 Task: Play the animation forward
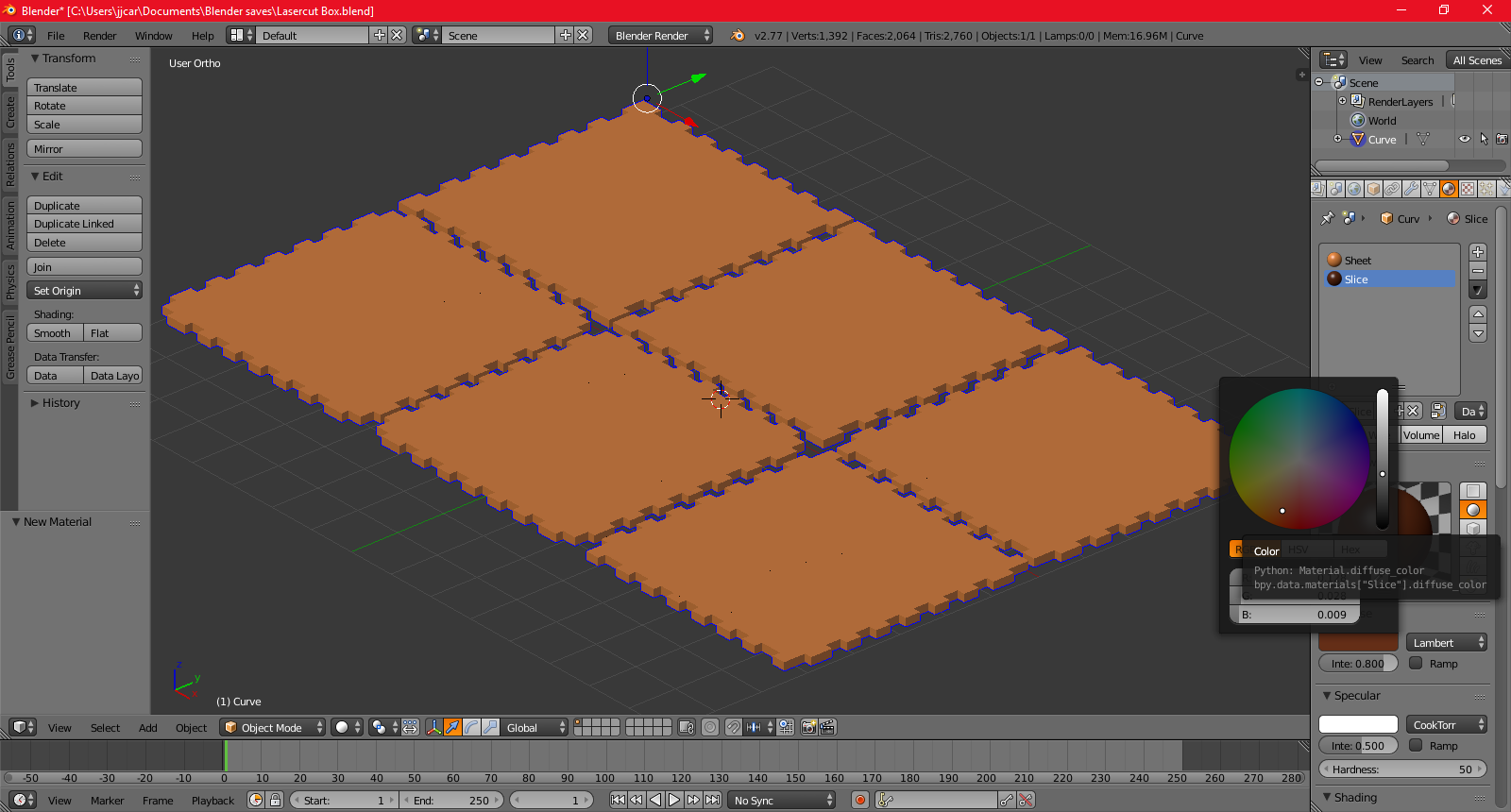click(674, 800)
